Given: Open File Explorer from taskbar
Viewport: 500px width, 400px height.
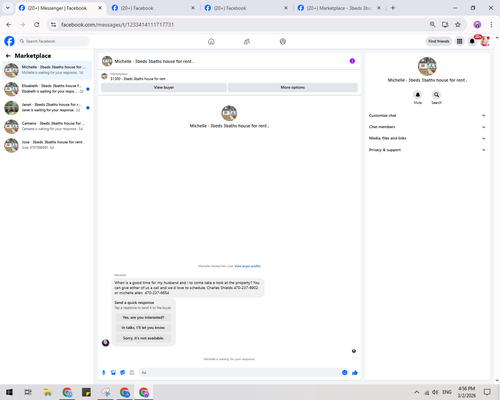Looking at the screenshot, I should coord(48,392).
